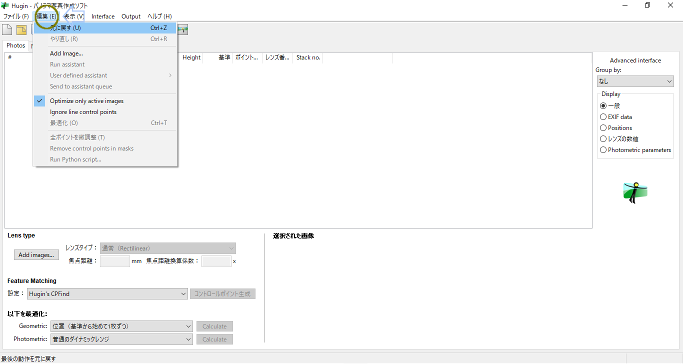
Task: Select Add Image... from the edit menu
Action: (x=105, y=53)
